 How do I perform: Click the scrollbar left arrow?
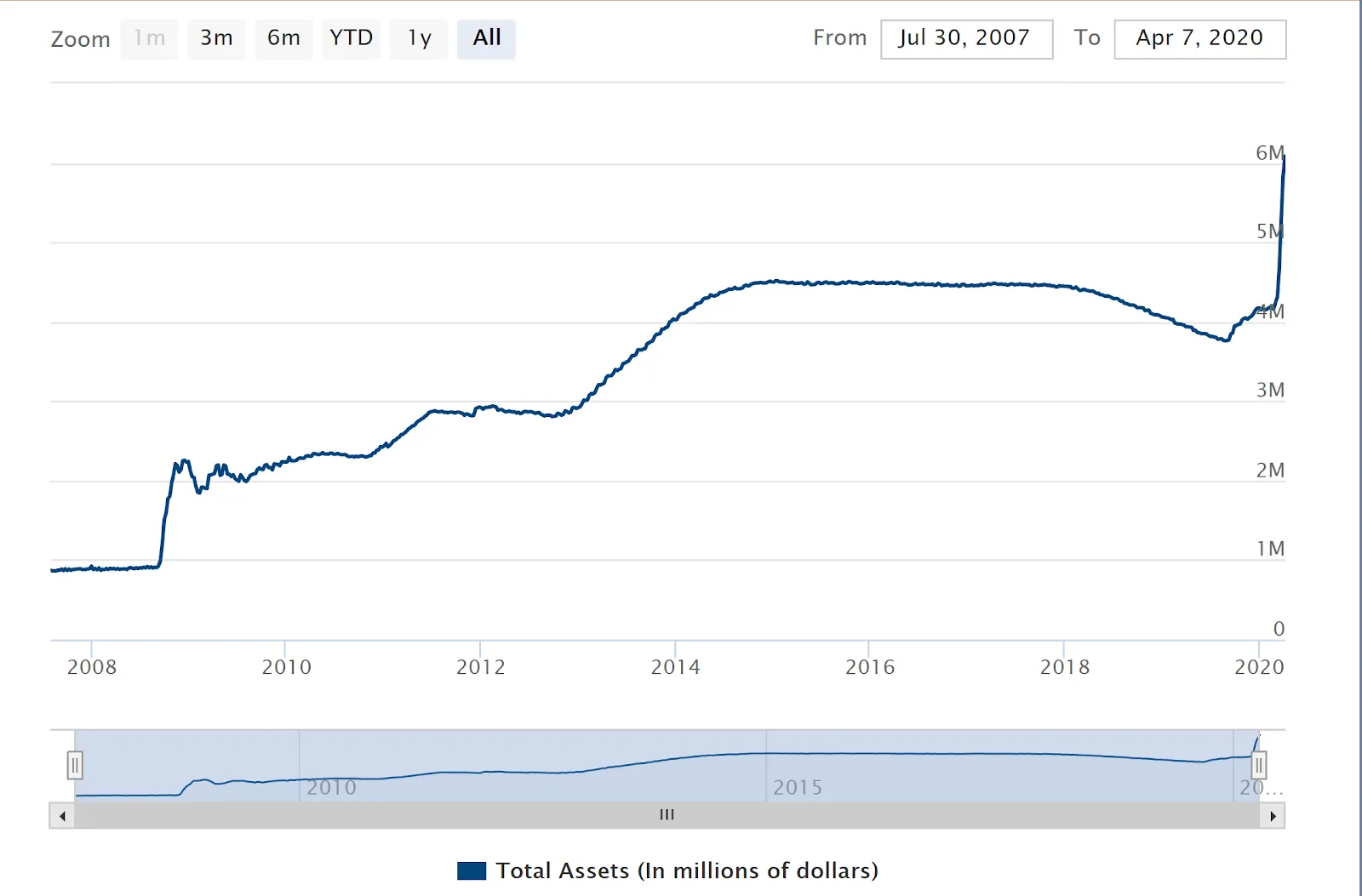63,815
